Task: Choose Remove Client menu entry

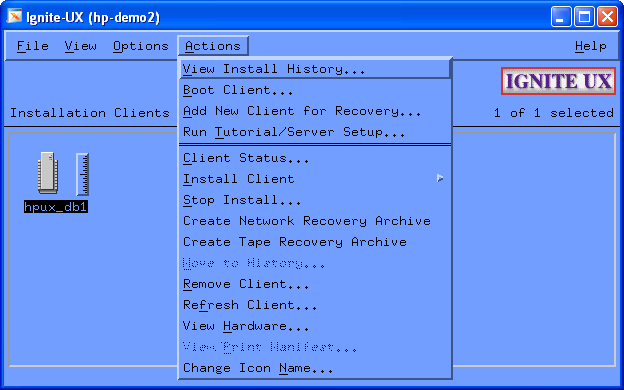Action: point(315,284)
